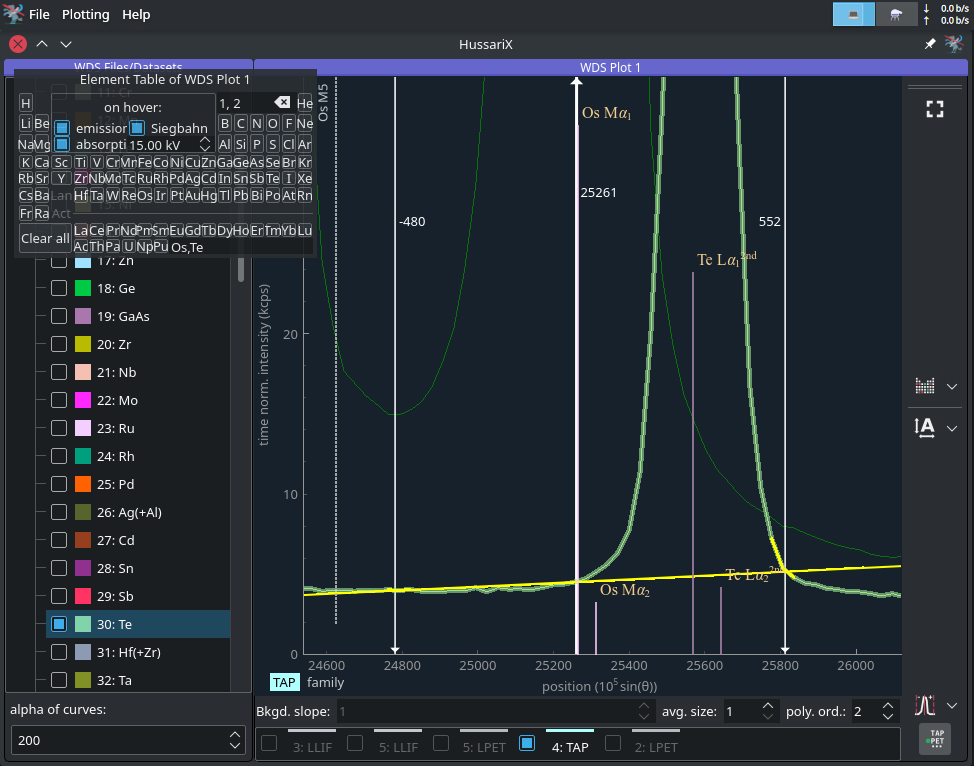Click the laptop icon in top panel
The image size is (974, 766).
coord(854,14)
